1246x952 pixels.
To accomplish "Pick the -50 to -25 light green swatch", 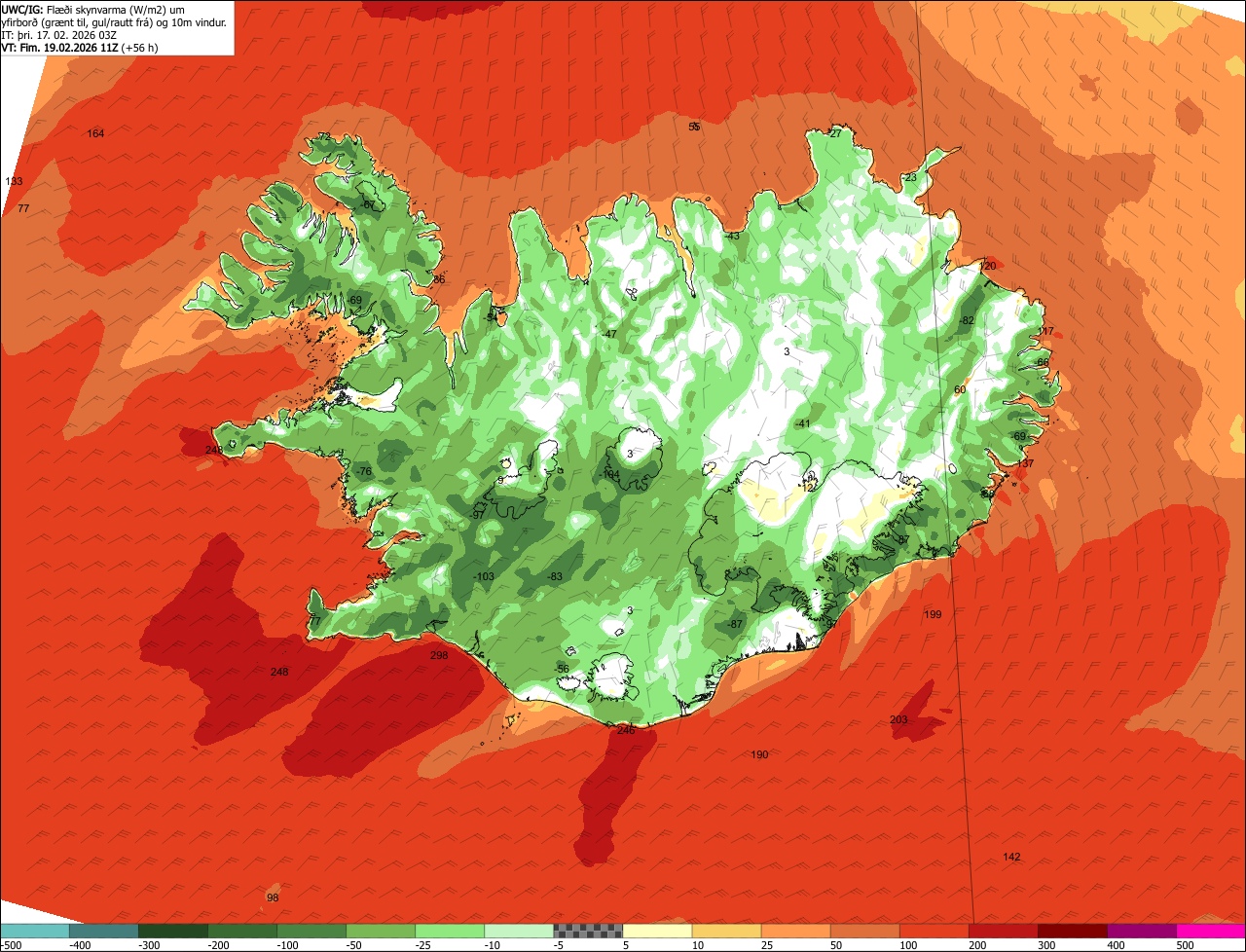I will (x=381, y=931).
